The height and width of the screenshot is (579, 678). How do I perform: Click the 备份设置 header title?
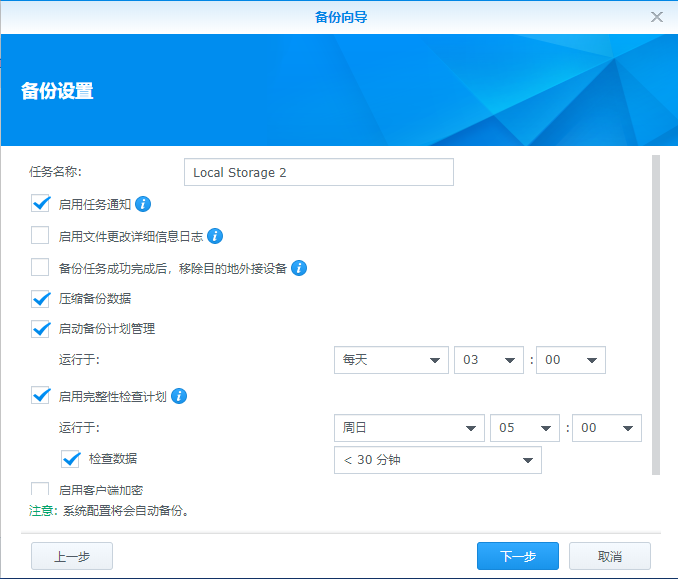click(x=57, y=91)
